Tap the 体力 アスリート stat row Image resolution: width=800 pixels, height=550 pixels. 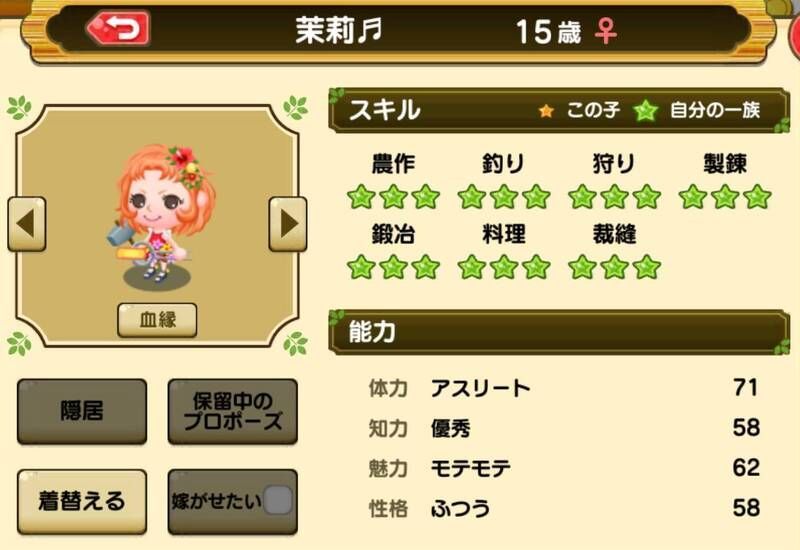point(564,388)
